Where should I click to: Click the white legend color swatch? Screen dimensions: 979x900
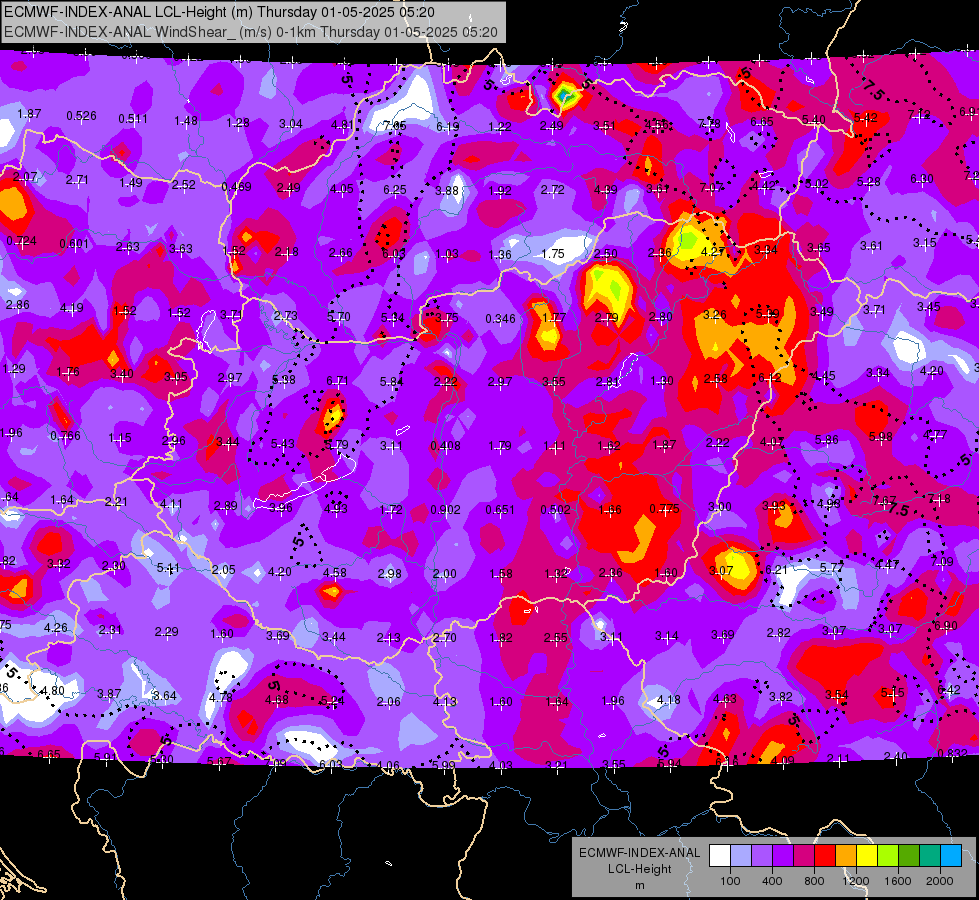[720, 855]
